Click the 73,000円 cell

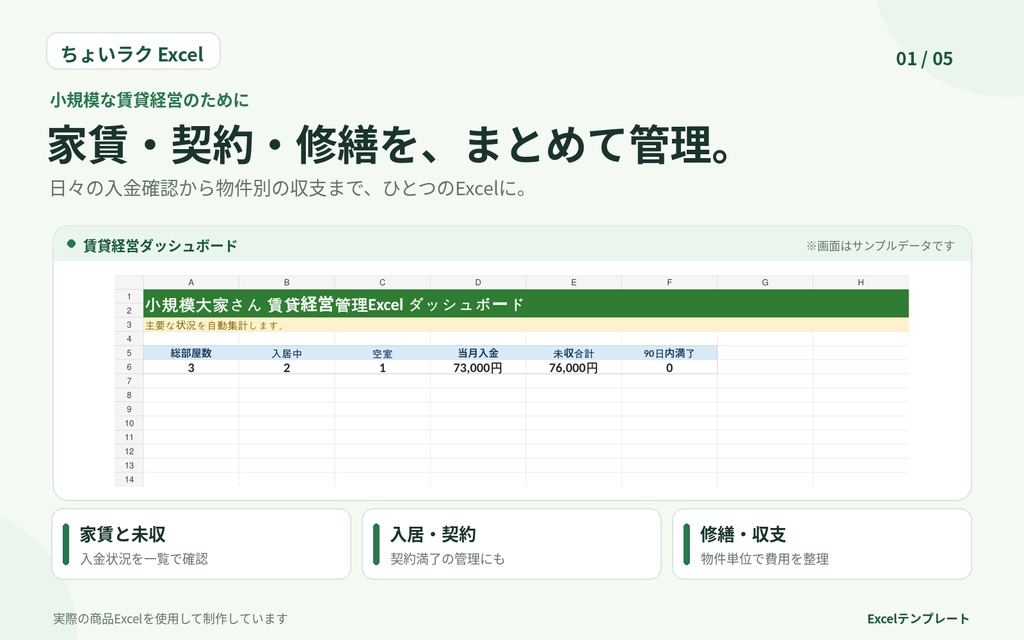click(478, 367)
